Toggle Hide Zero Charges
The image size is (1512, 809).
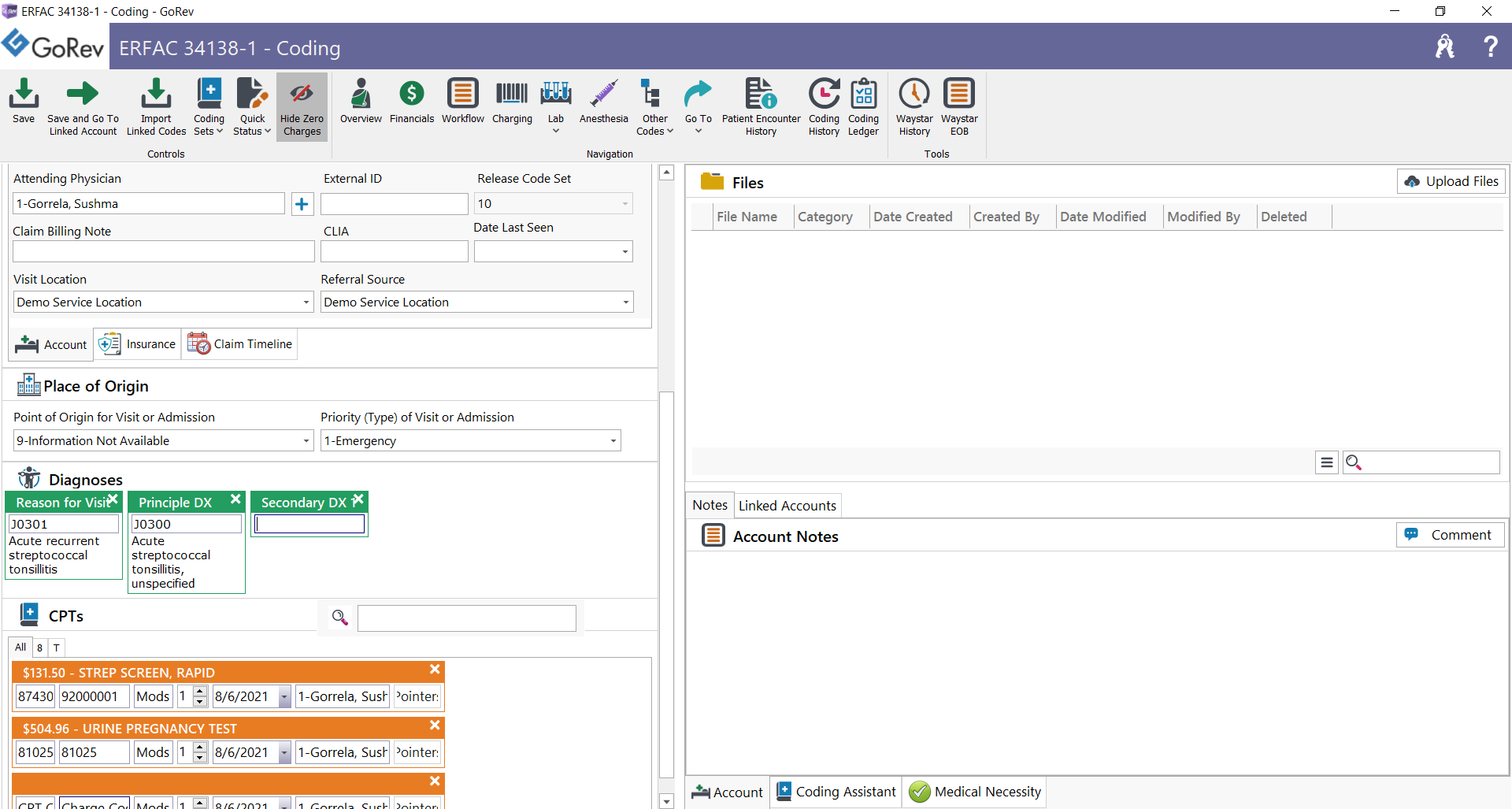click(302, 106)
